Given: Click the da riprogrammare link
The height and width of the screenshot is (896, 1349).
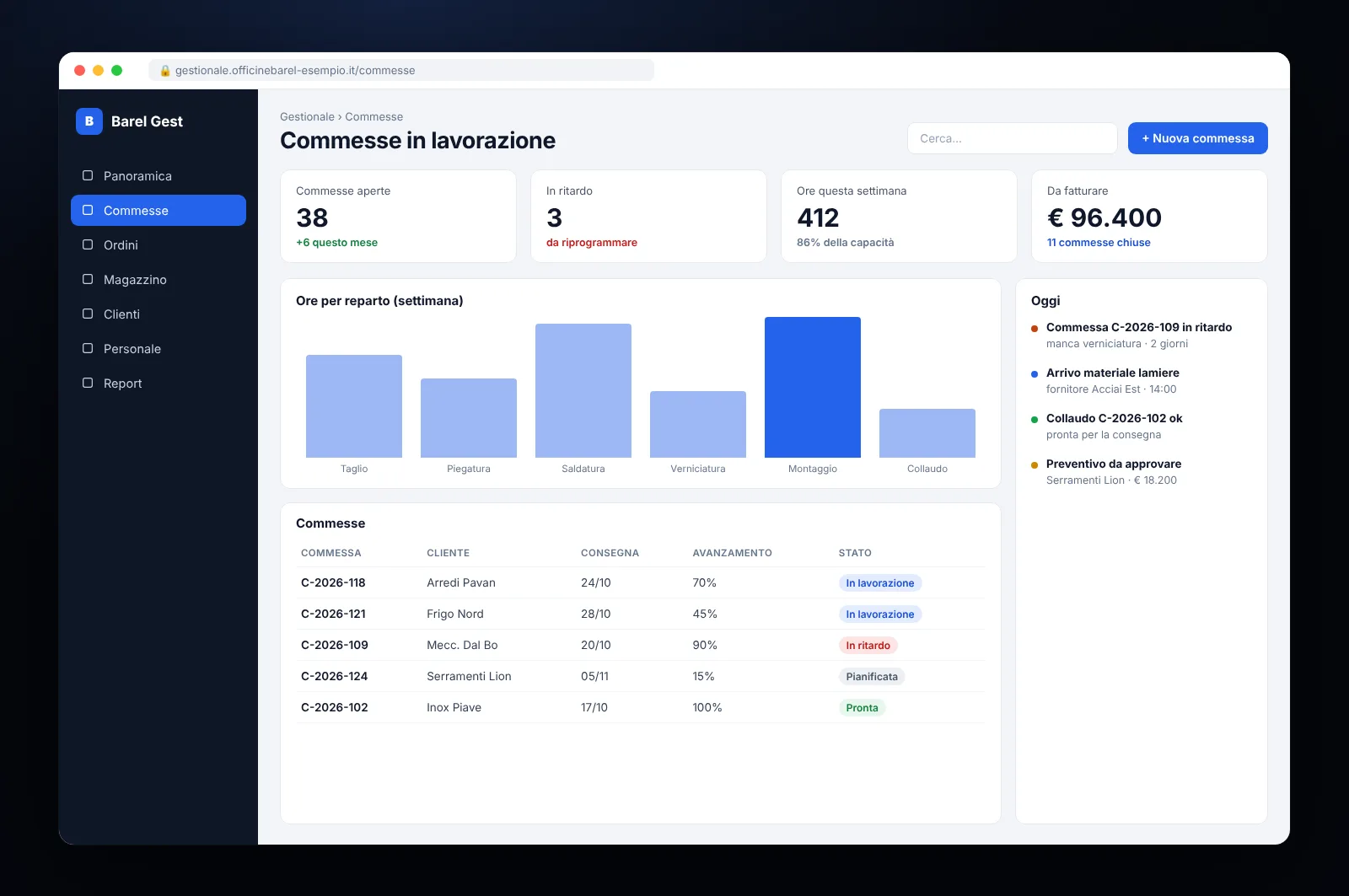Looking at the screenshot, I should tap(592, 243).
